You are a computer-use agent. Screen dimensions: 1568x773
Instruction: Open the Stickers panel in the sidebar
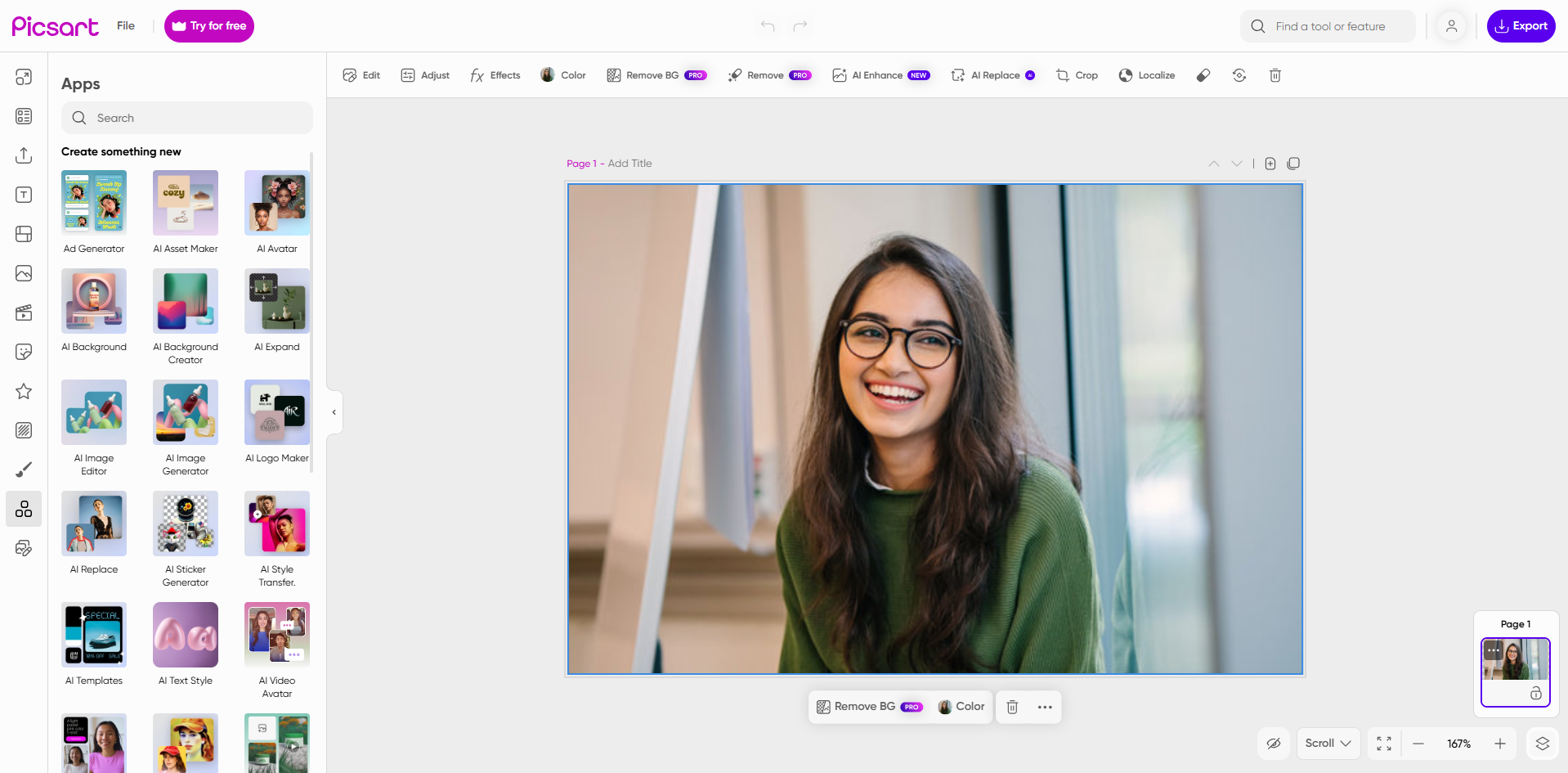click(x=23, y=352)
